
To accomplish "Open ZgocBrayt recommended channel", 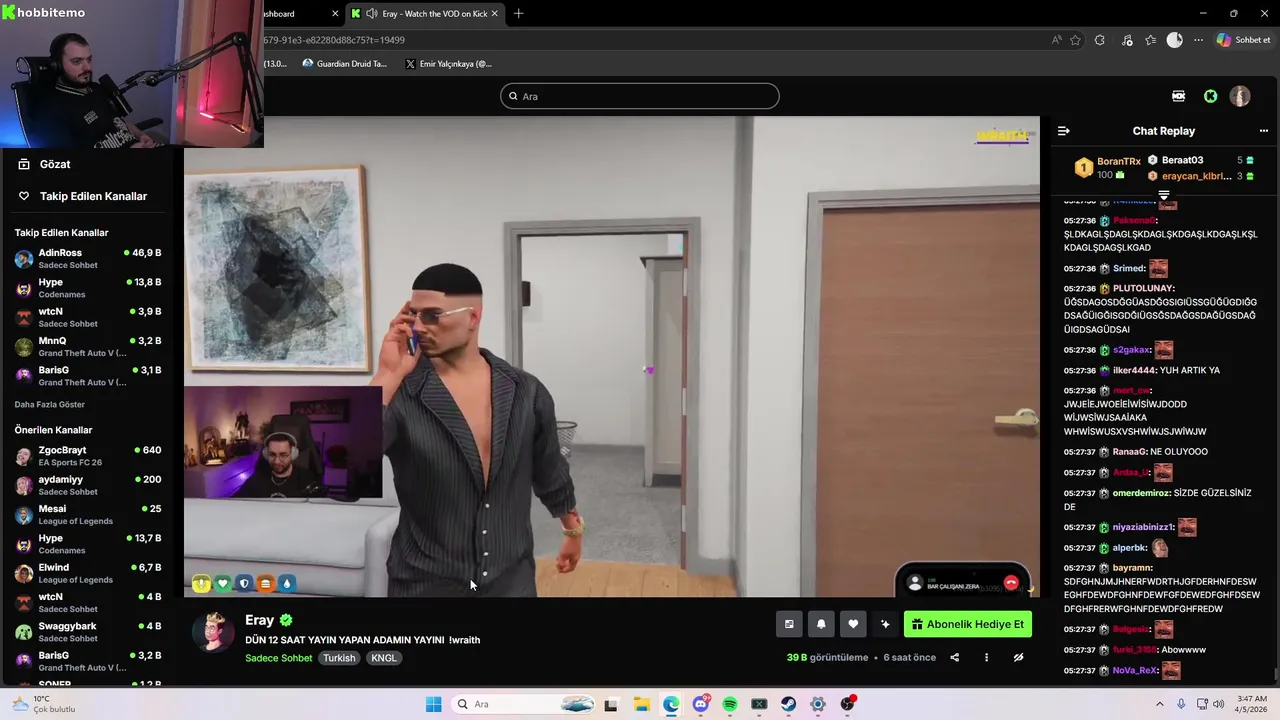I will click(x=88, y=456).
